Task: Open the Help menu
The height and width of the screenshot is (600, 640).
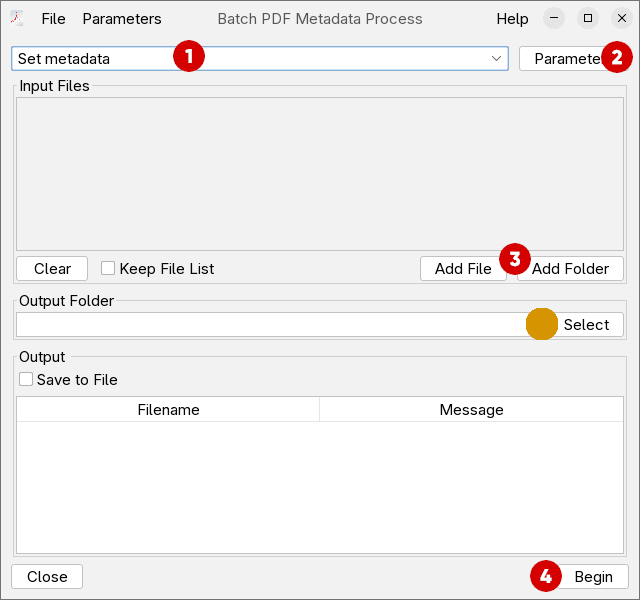Action: (x=512, y=19)
